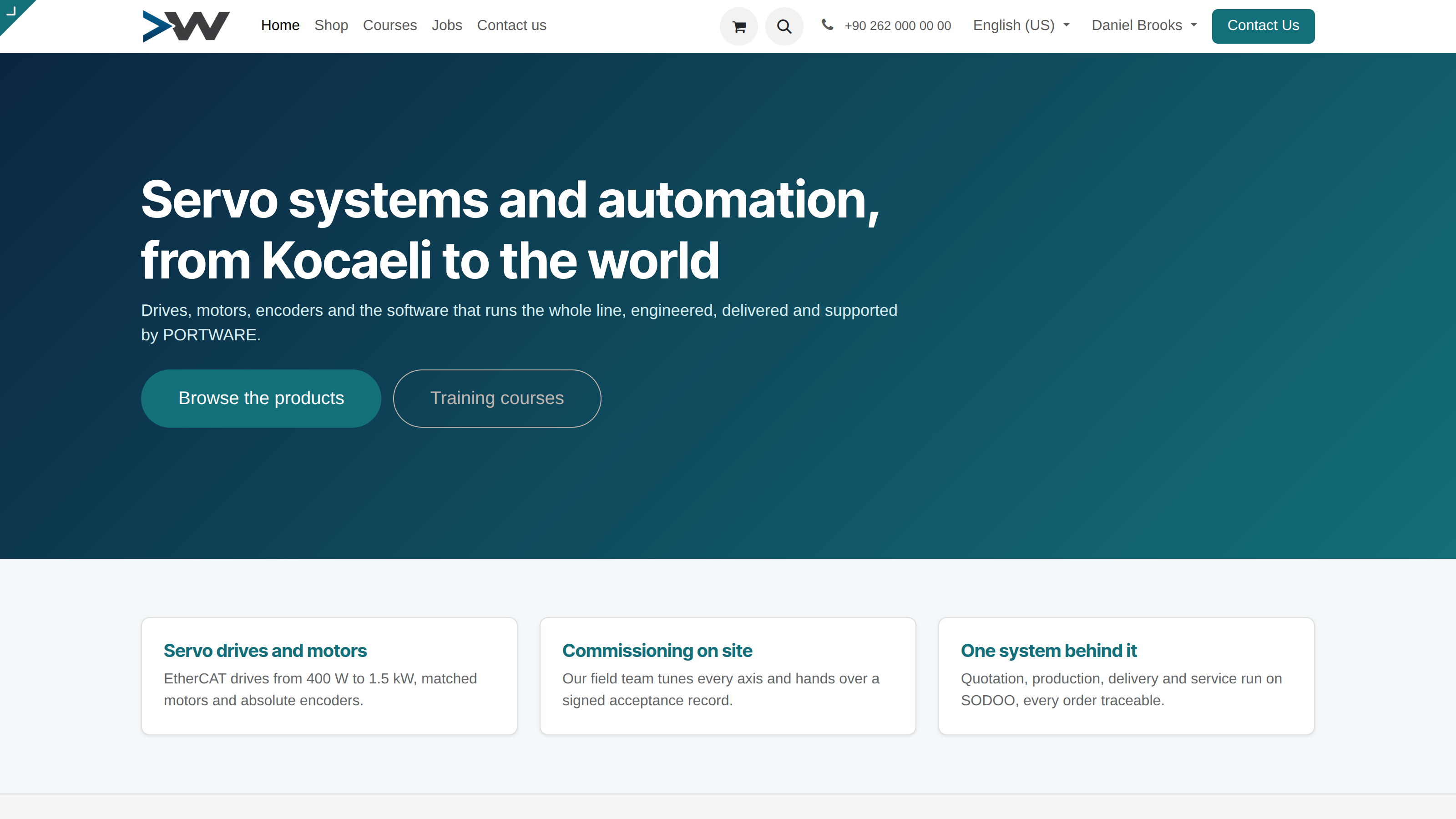Open the Courses menu item

coord(389,25)
